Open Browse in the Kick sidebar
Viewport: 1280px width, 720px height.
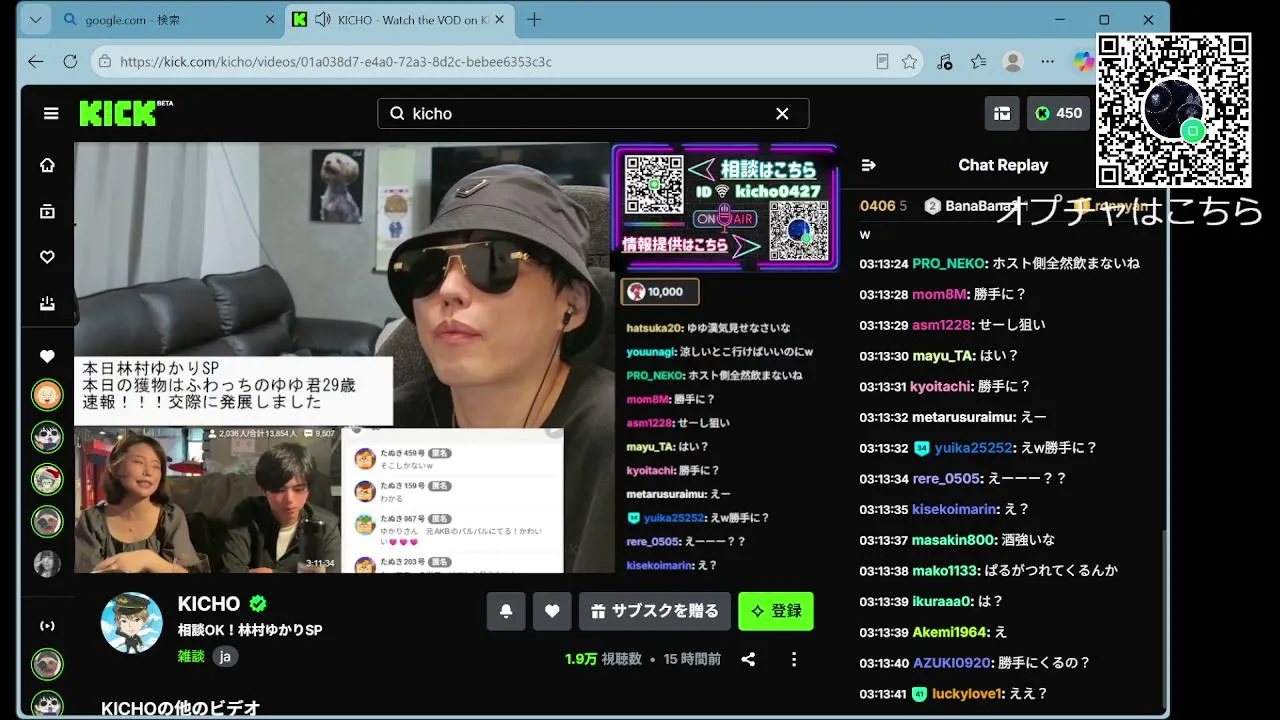coord(47,211)
